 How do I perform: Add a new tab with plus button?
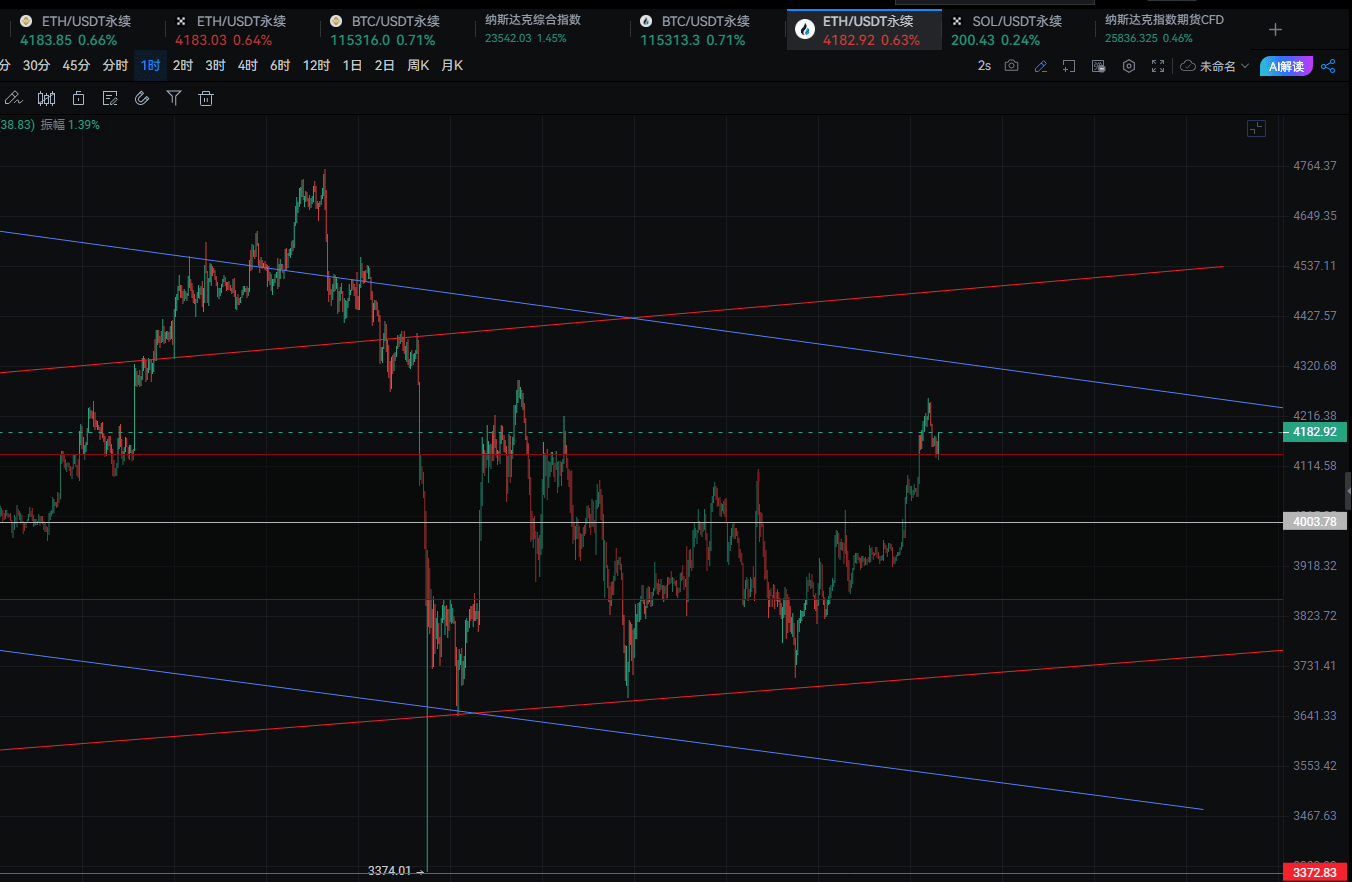point(1275,30)
